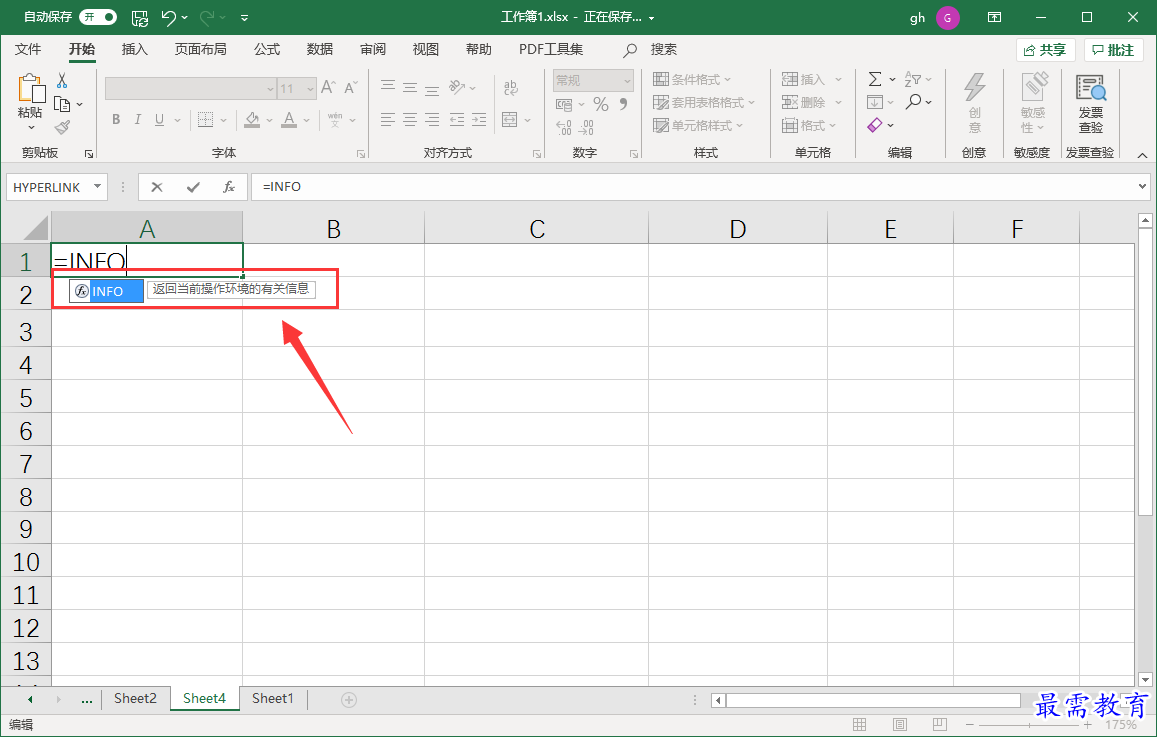
Task: Click the Percent Style icon
Action: tap(601, 105)
